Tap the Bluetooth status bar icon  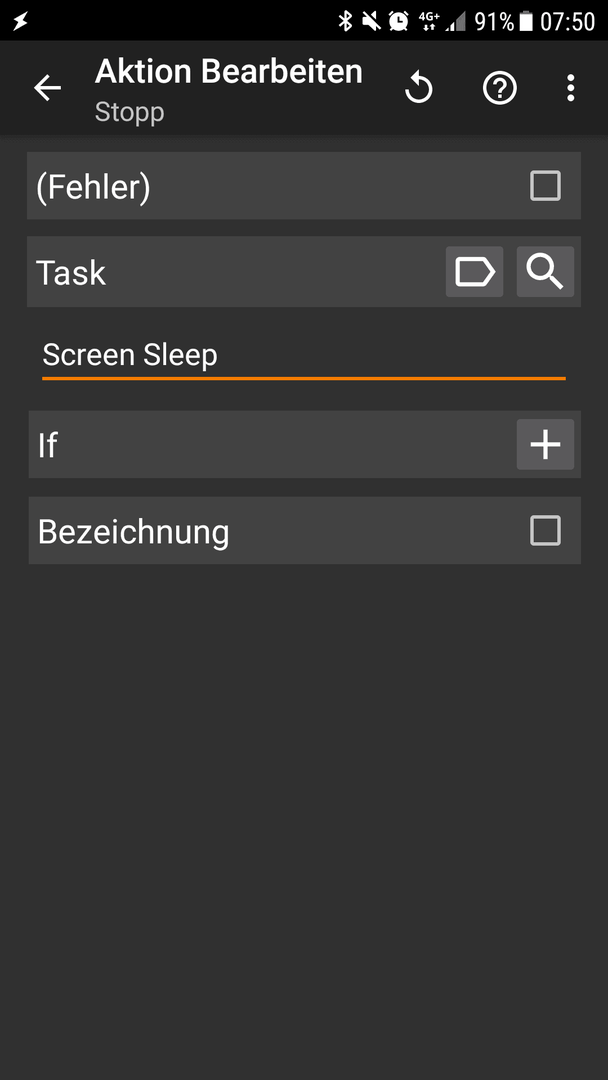tap(345, 21)
